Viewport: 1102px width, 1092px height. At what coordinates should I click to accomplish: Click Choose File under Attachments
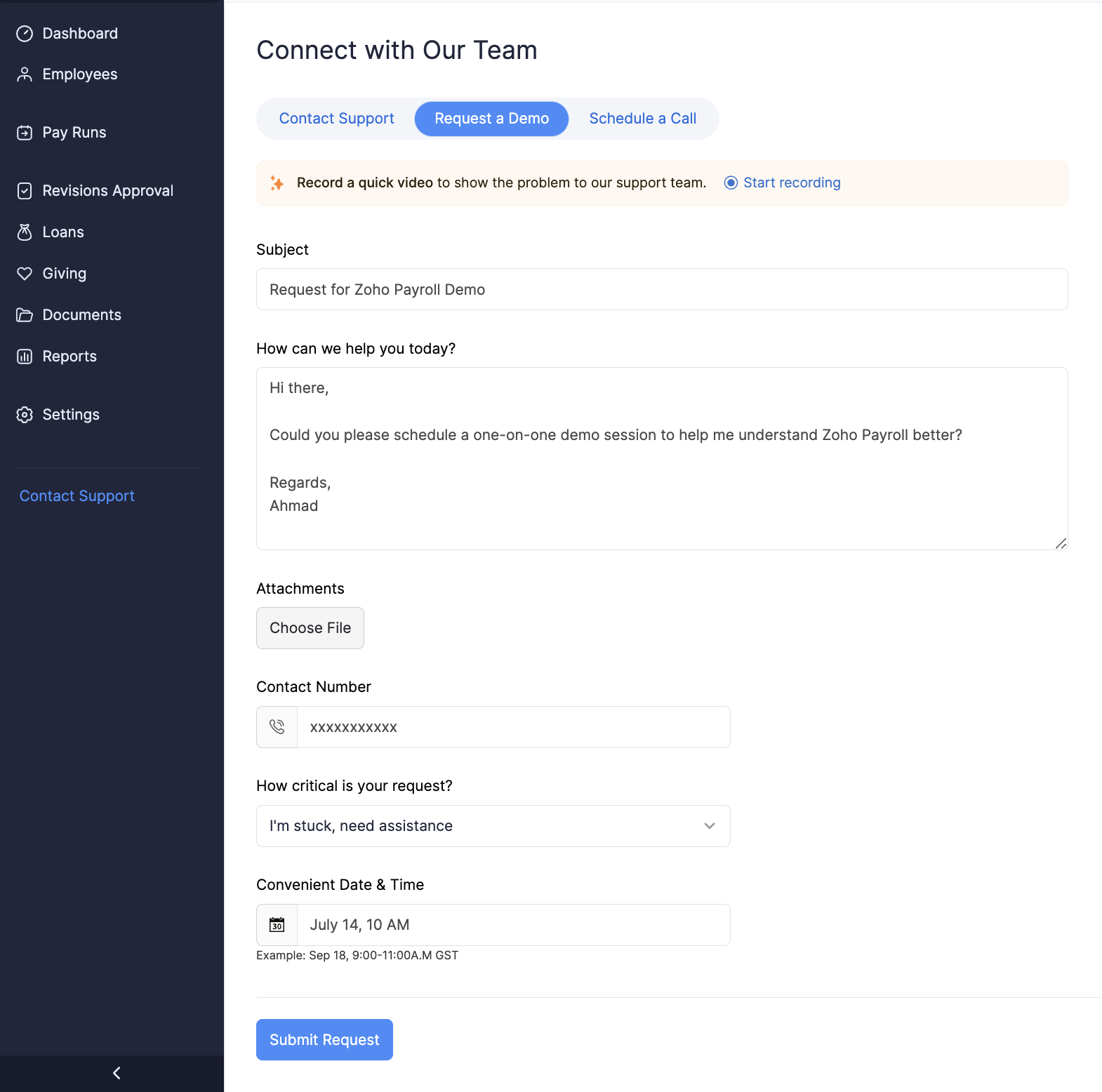(x=310, y=628)
